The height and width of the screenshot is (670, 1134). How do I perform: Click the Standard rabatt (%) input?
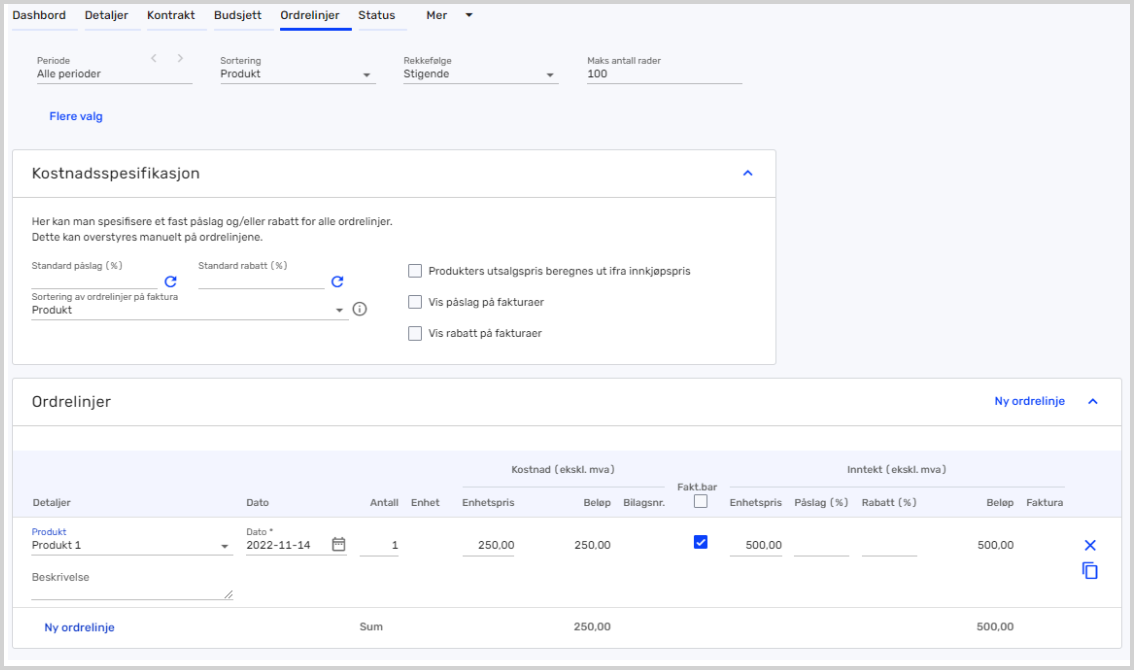point(261,280)
